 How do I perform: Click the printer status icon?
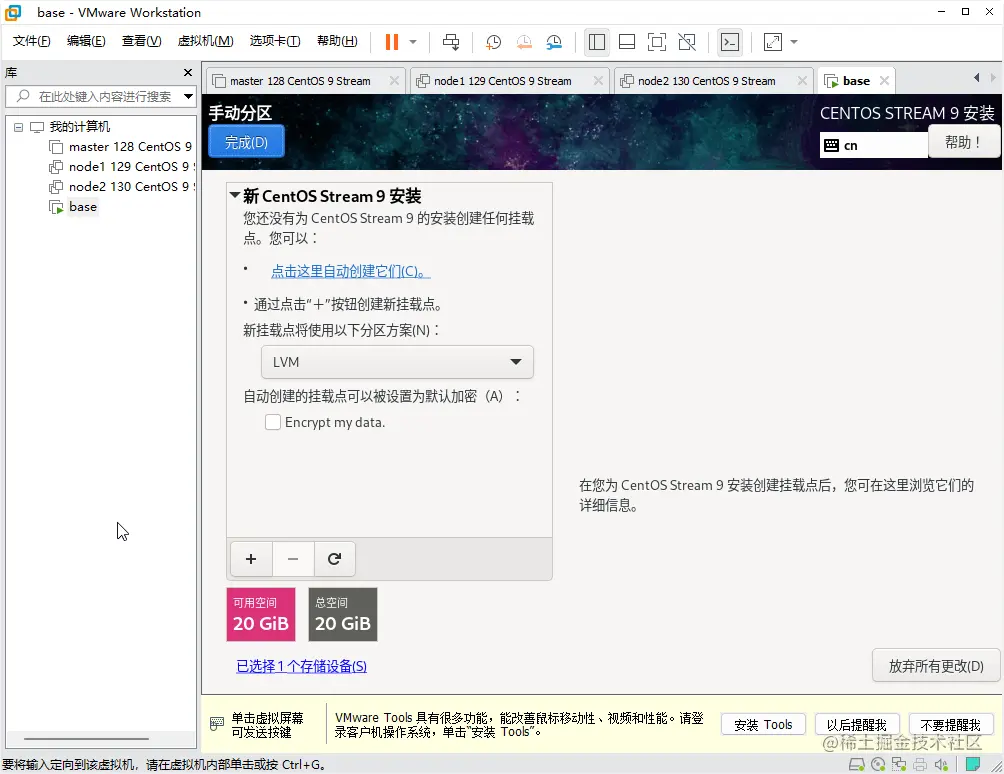[920, 764]
